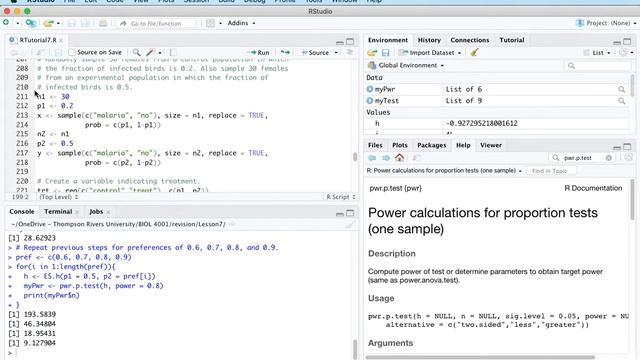This screenshot has height=360, width=640.
Task: Go forward in Help pane
Action: coord(386,158)
